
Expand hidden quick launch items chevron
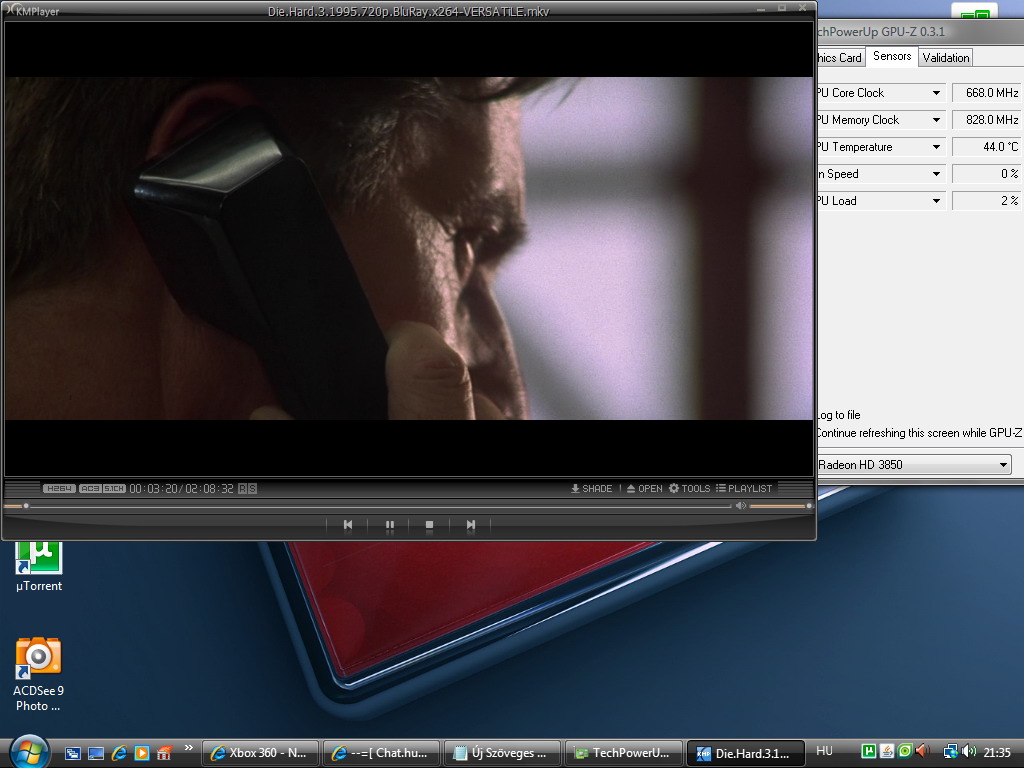click(189, 748)
